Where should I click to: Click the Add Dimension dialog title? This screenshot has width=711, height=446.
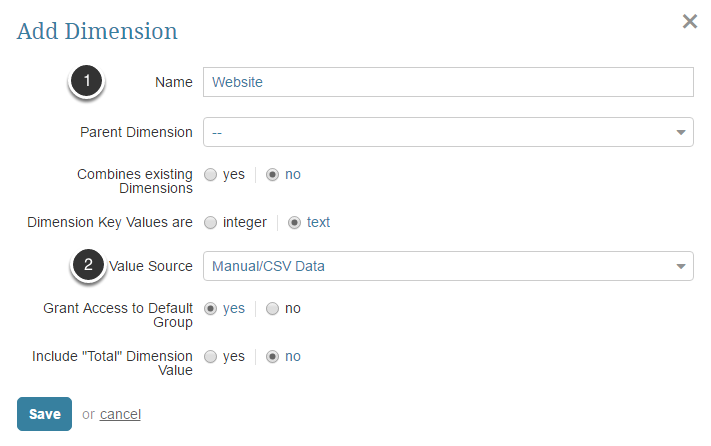(x=97, y=31)
